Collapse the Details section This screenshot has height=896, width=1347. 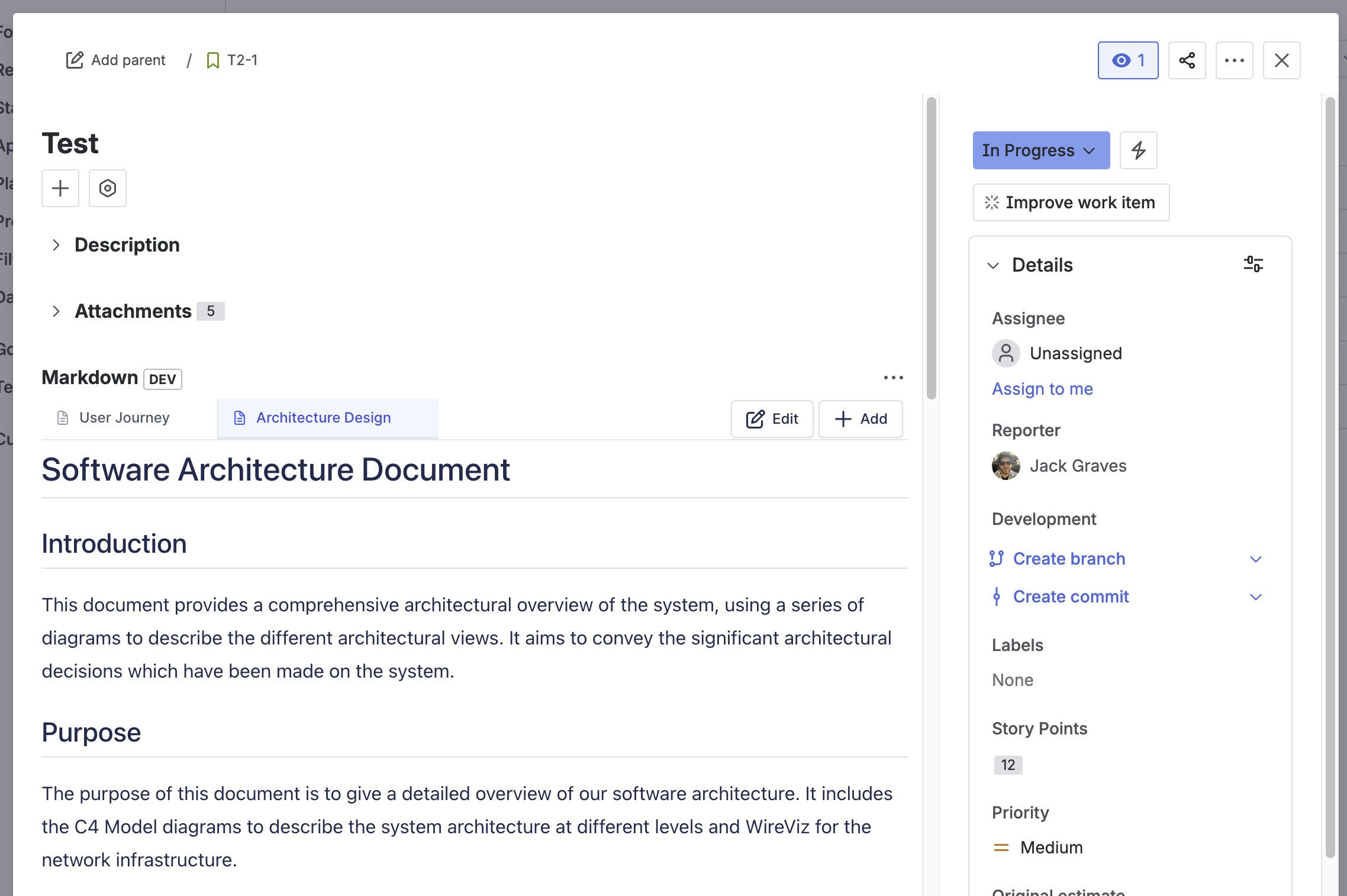click(x=993, y=265)
